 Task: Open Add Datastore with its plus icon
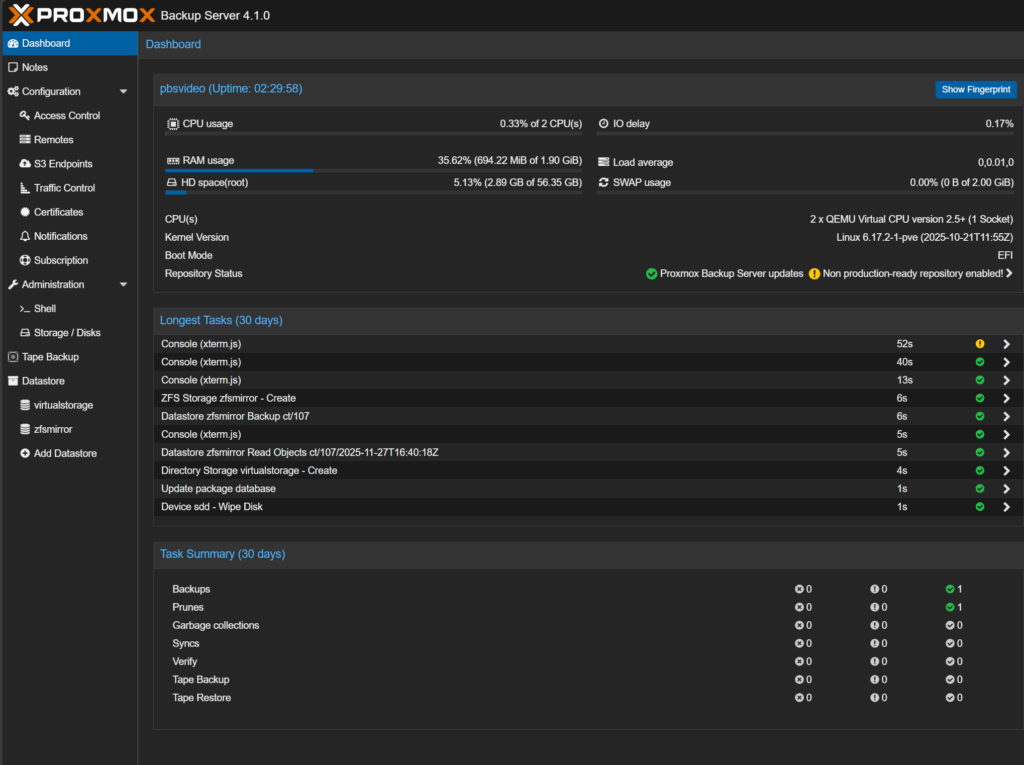[x=23, y=453]
